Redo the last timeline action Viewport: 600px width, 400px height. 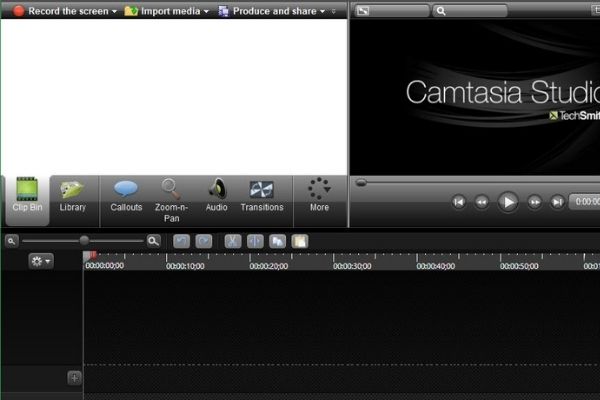204,241
